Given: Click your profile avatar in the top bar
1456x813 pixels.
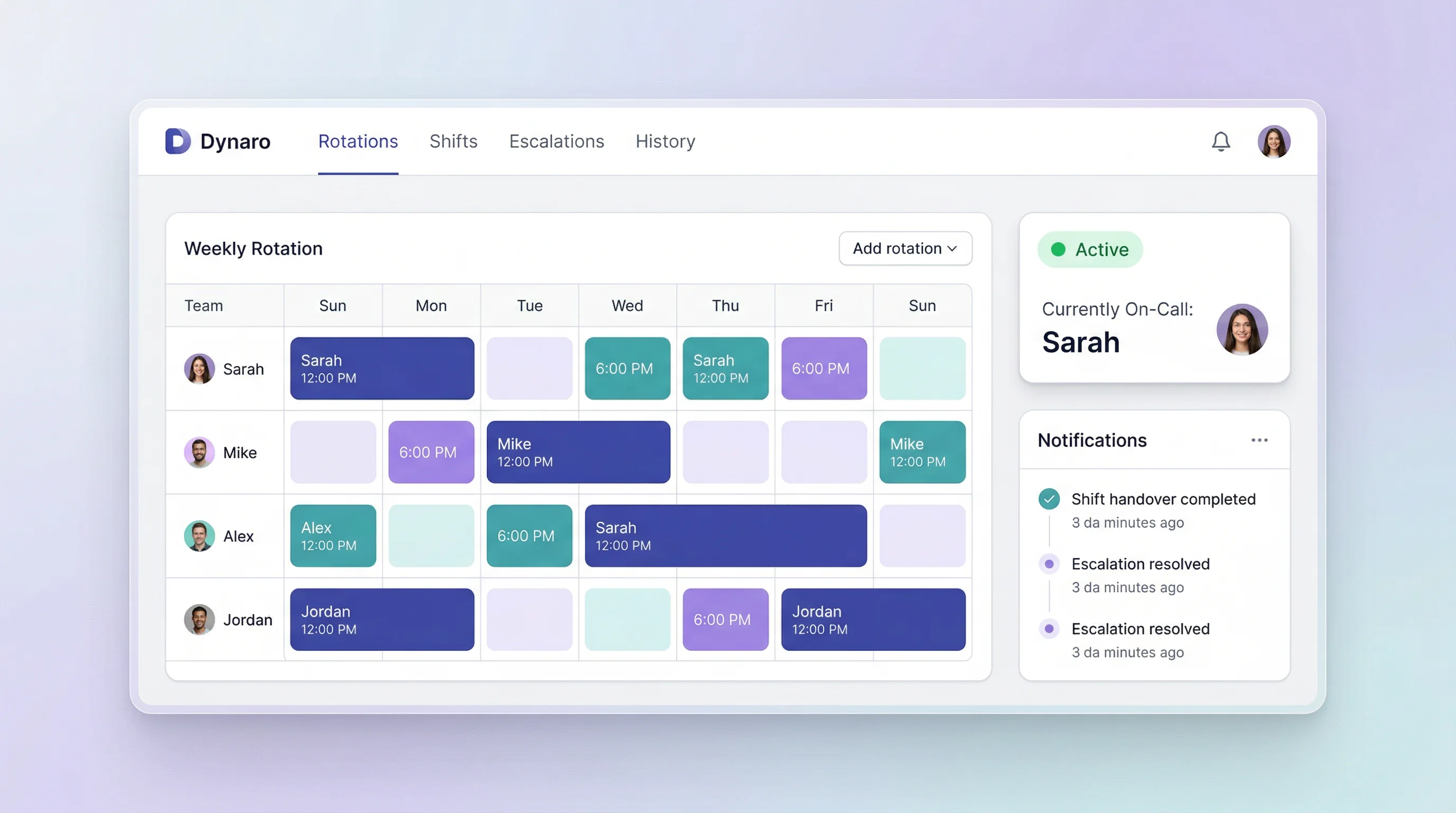Looking at the screenshot, I should 1275,141.
